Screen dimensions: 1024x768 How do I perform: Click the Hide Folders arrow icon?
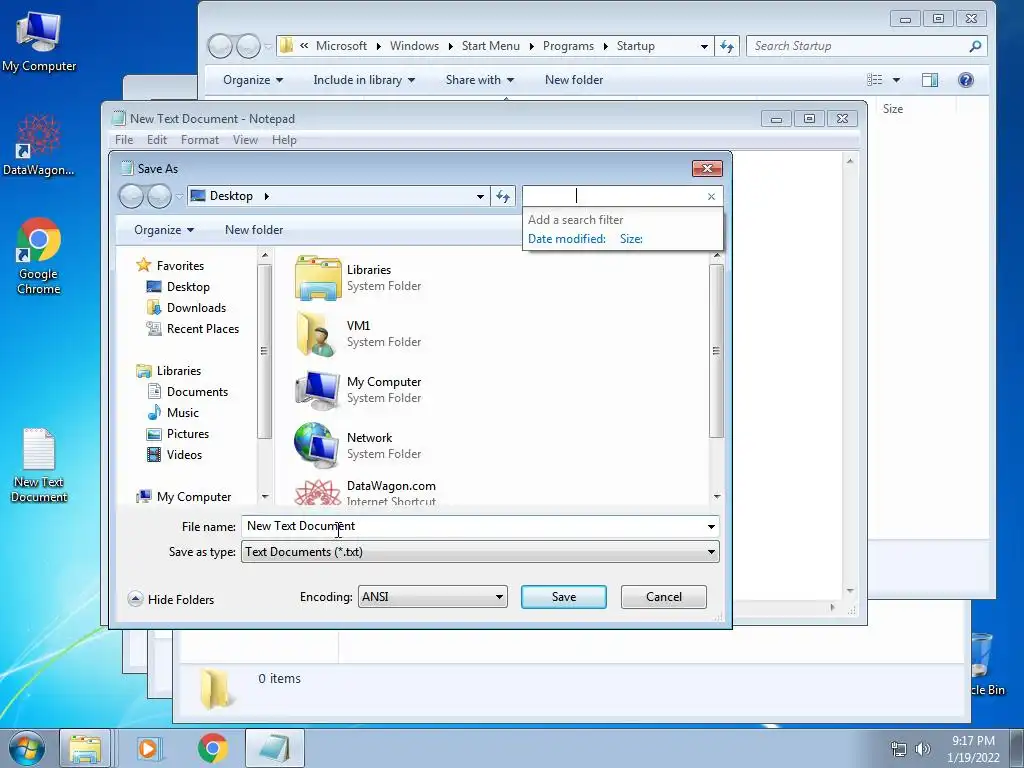tap(135, 599)
